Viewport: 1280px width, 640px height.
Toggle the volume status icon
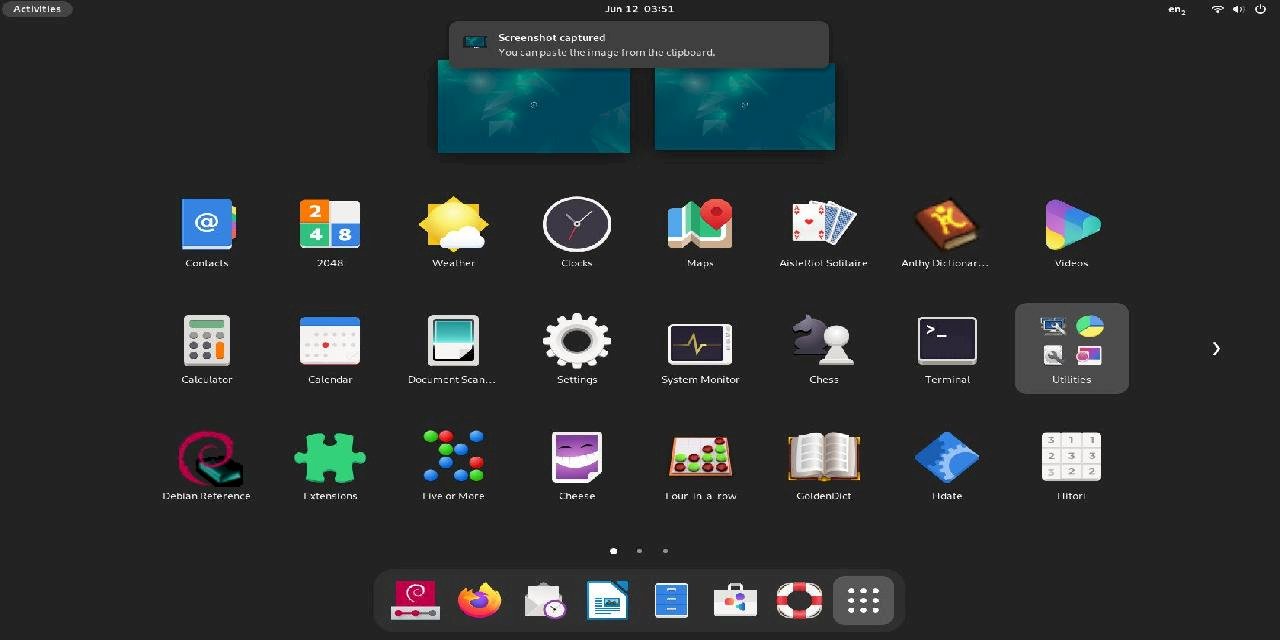(1238, 9)
